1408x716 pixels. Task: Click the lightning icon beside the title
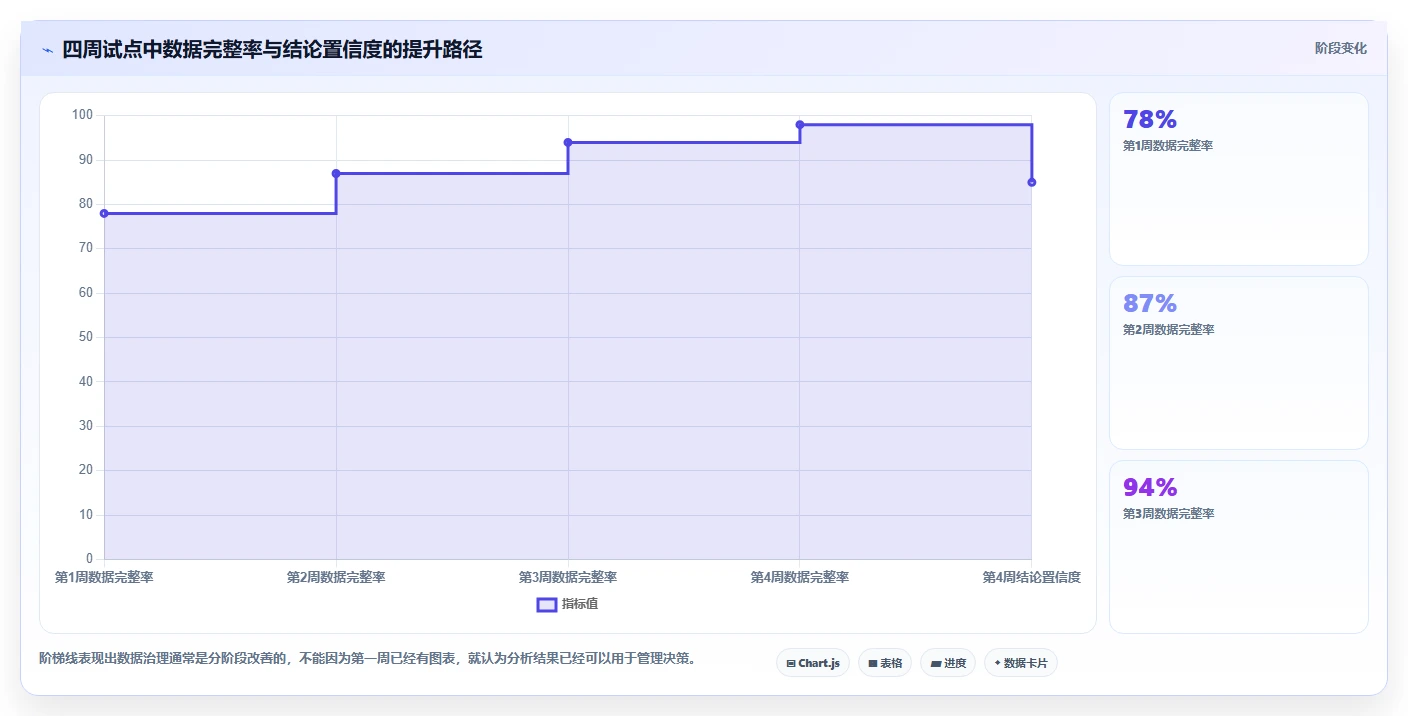(47, 50)
